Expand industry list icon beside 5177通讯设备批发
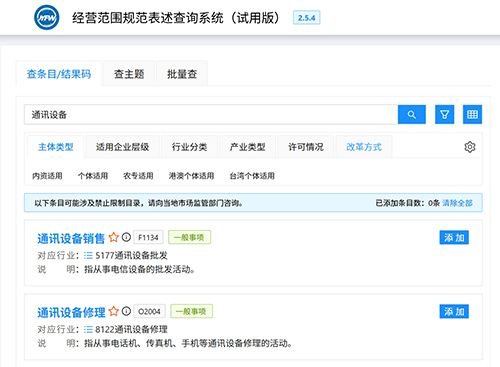 pos(88,256)
